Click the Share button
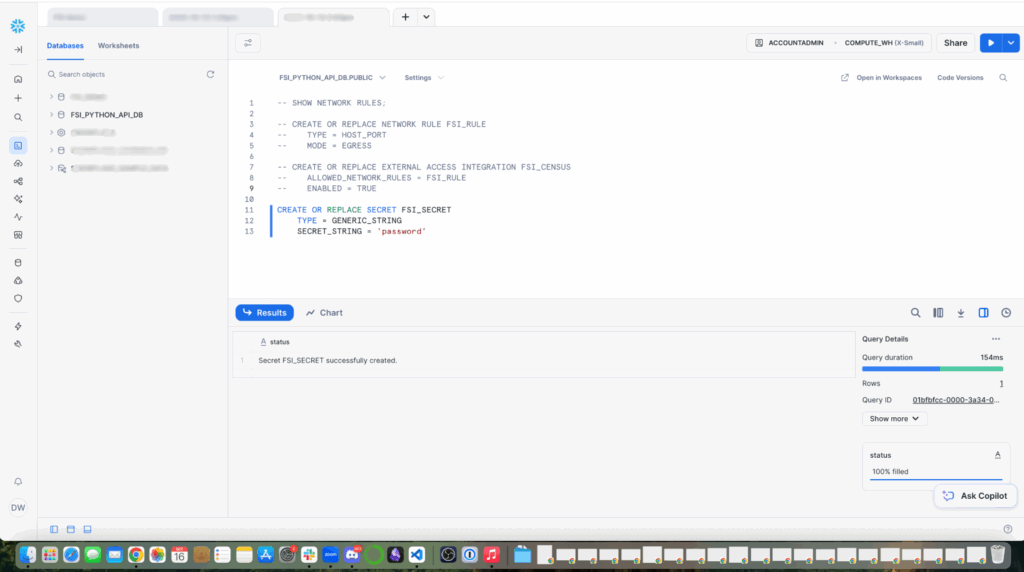Screen dimensions: 1024x572 955,43
